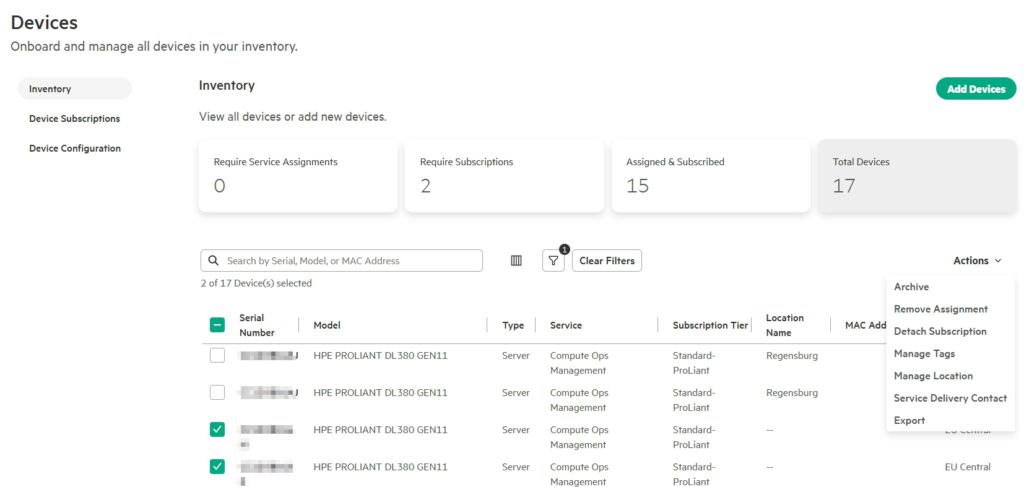Screen dimensions: 1024x487
Task: Click the column chooser icon
Action: click(516, 261)
